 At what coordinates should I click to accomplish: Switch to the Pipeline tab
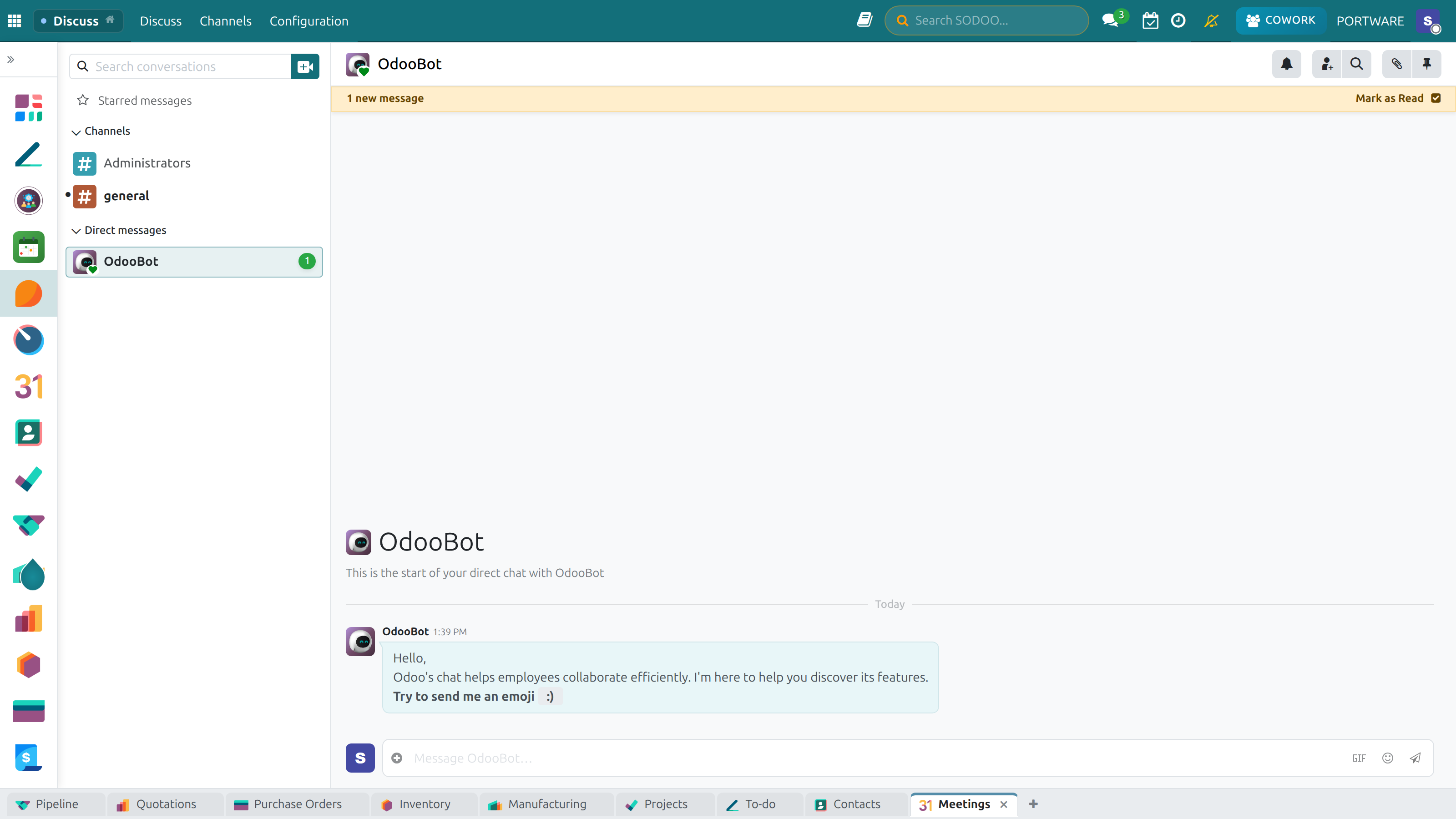point(56,804)
